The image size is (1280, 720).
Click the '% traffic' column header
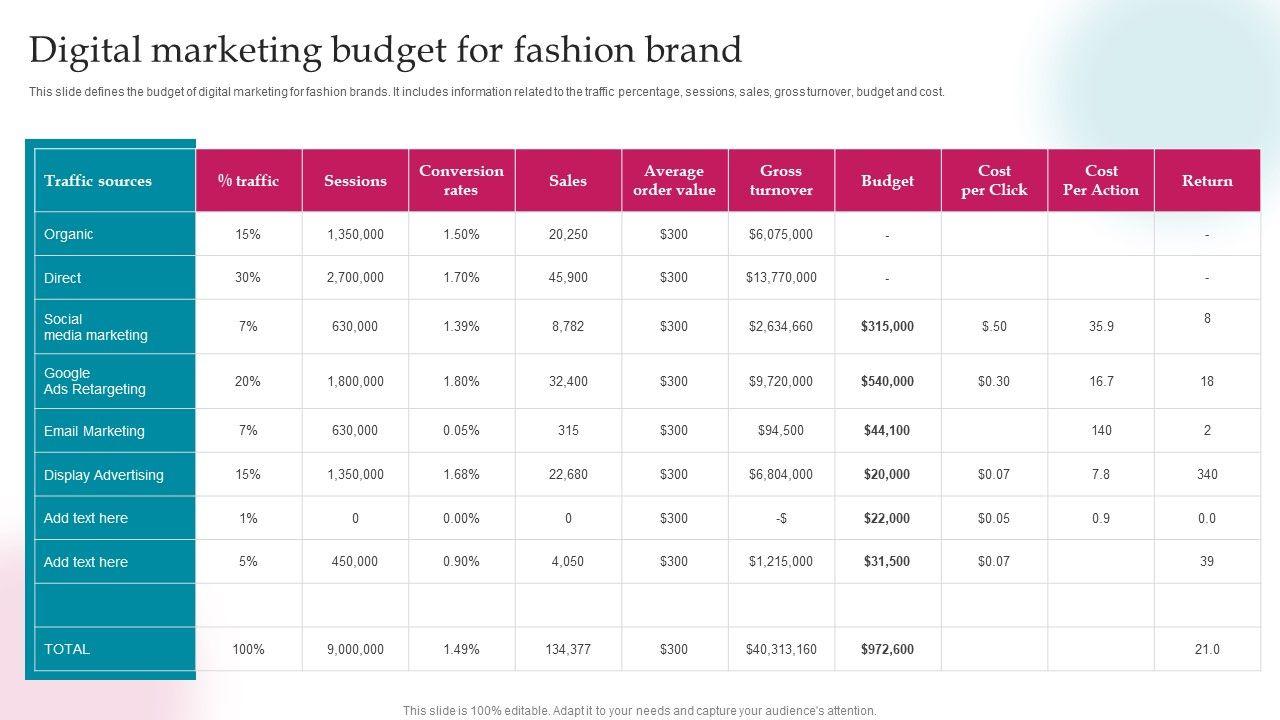tap(248, 181)
